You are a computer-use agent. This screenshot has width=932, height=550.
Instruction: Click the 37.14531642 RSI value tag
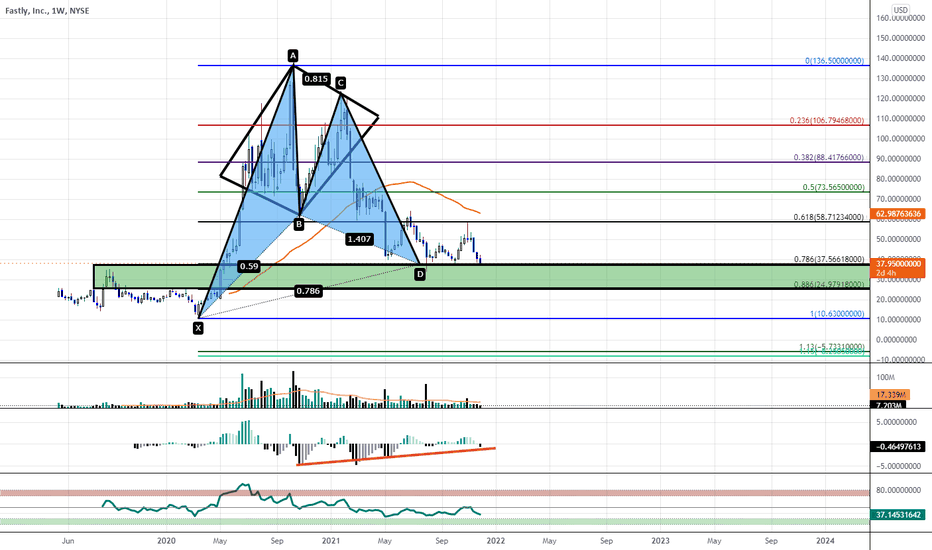point(898,515)
